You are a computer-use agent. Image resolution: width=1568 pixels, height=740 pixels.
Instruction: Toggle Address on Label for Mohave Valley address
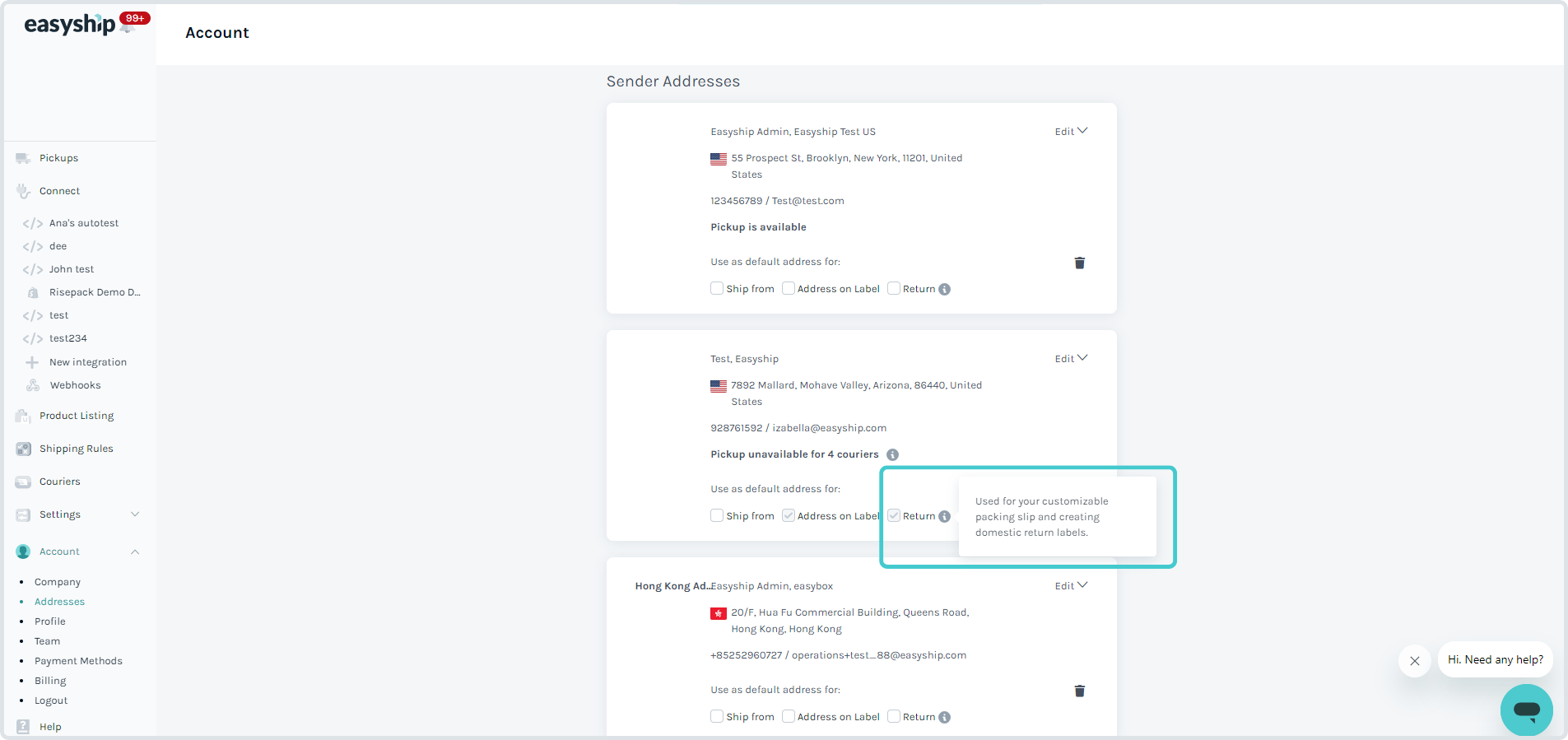[x=789, y=516]
